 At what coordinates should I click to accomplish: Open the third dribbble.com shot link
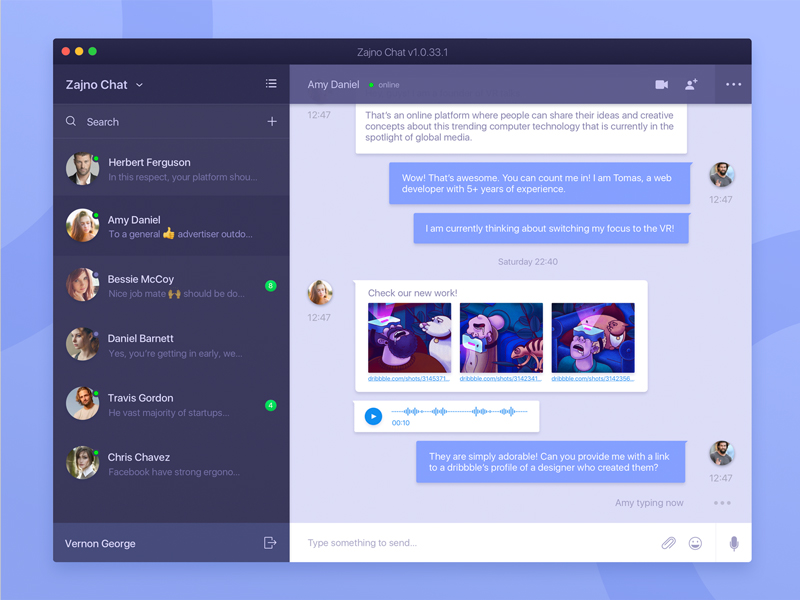(x=592, y=380)
